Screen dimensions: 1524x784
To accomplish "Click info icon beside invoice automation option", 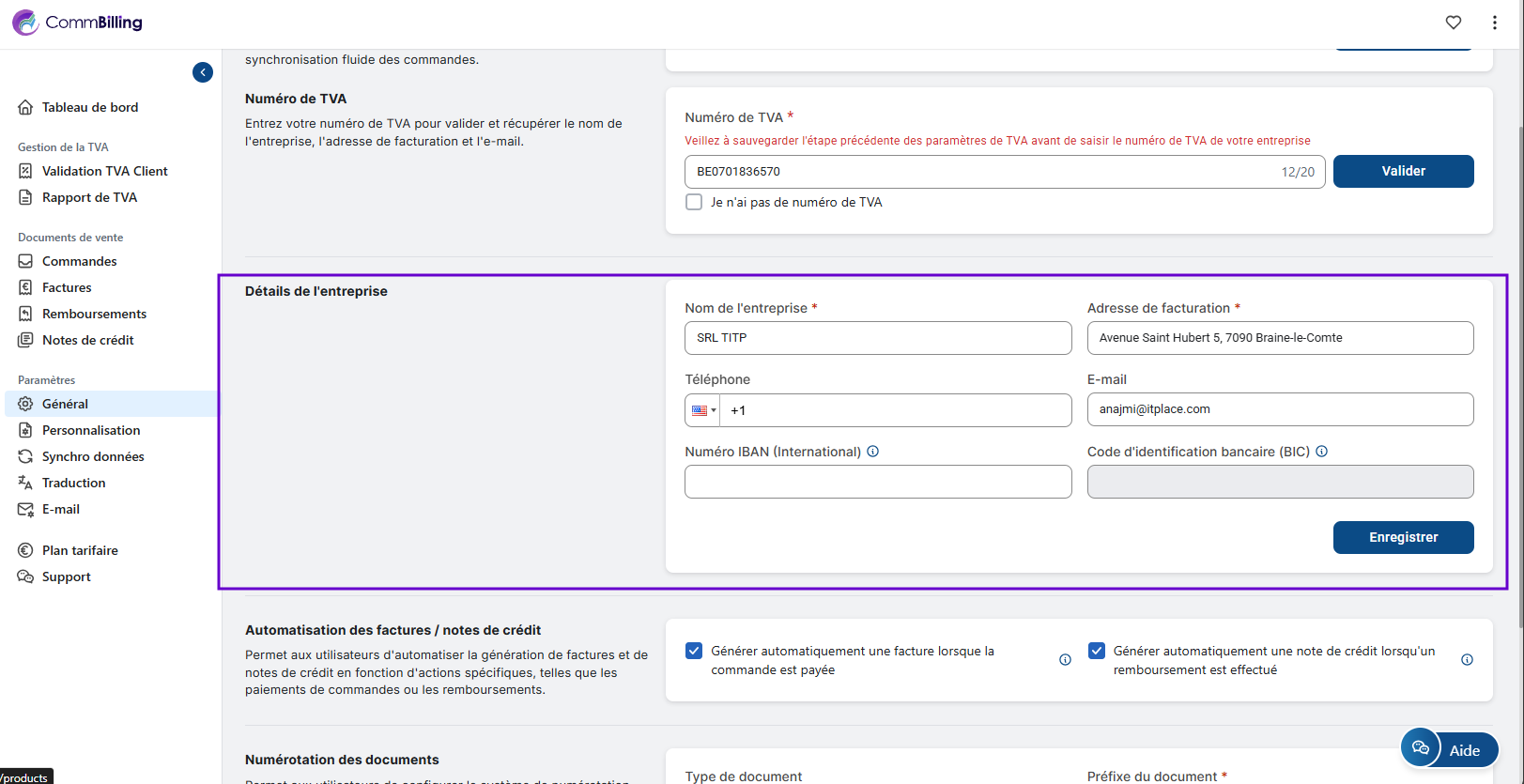I will pos(1065,660).
